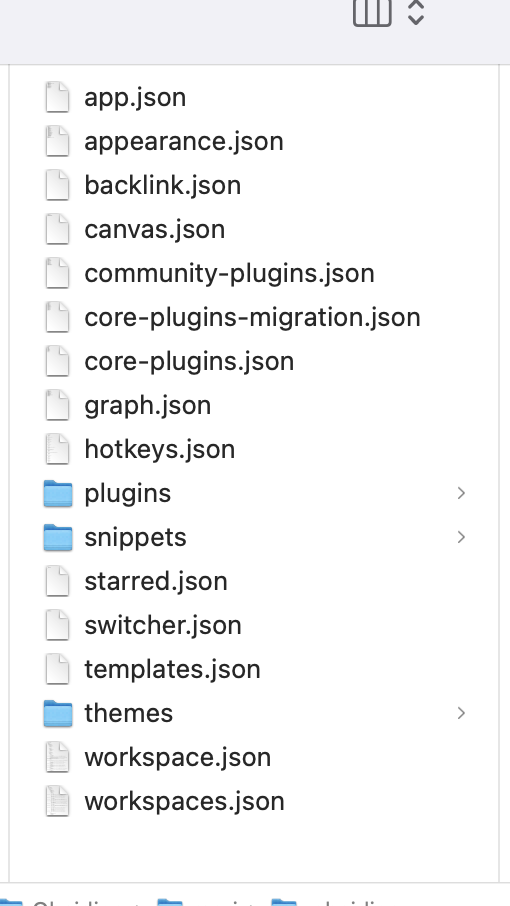The image size is (510, 906).
Task: Select the graph.json file
Action: click(x=254, y=405)
